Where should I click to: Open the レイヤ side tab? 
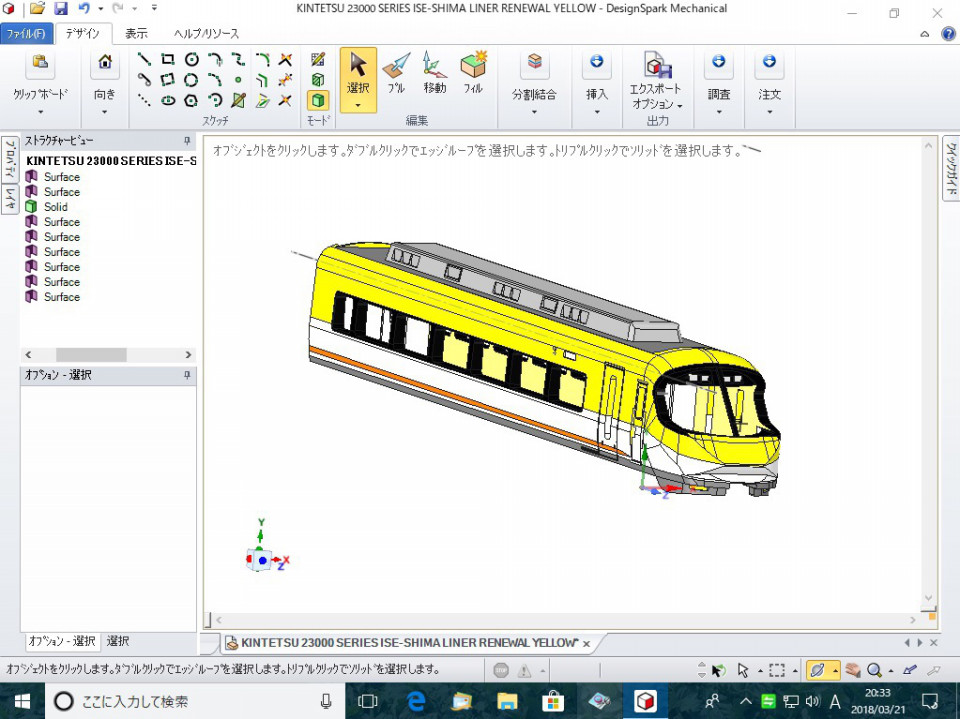pos(10,199)
